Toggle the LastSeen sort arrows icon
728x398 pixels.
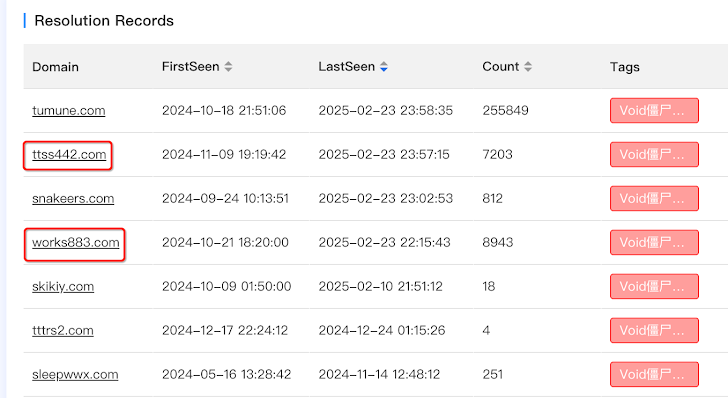(x=384, y=67)
